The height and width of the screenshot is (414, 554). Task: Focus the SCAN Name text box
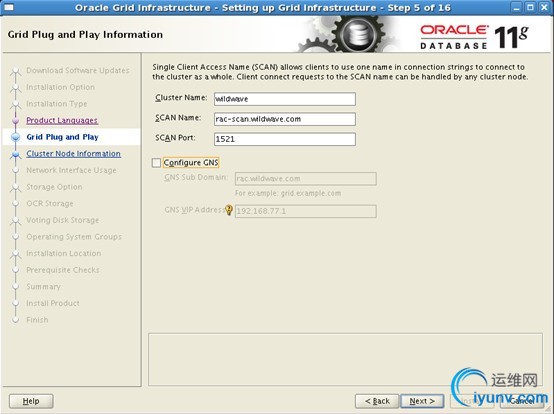click(285, 119)
